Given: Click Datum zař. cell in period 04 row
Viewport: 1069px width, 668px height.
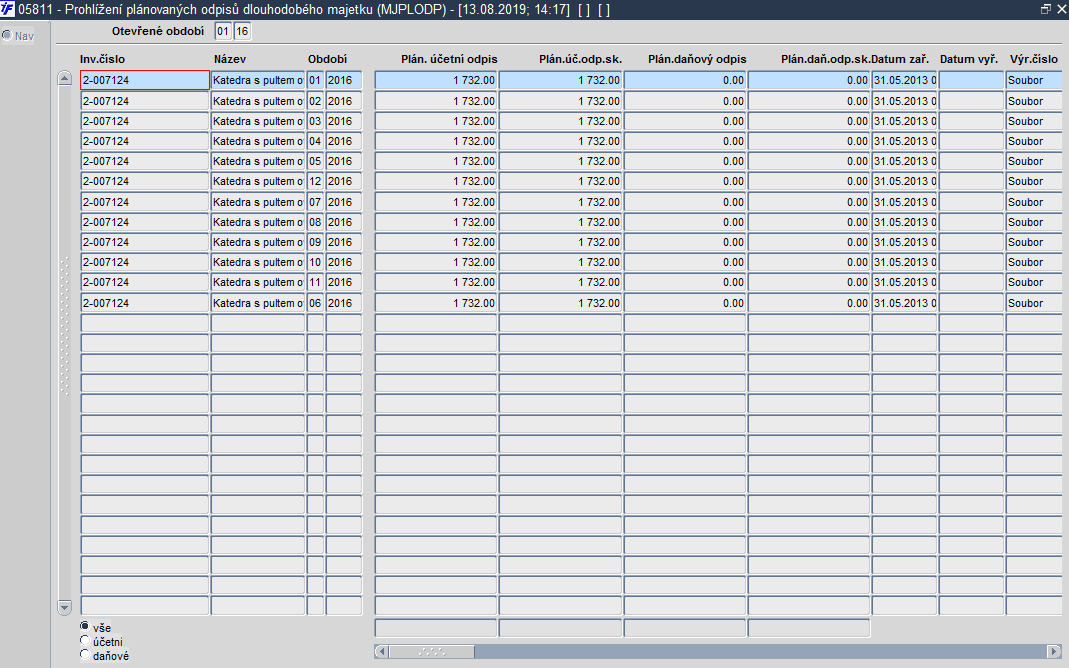Looking at the screenshot, I should [x=905, y=141].
